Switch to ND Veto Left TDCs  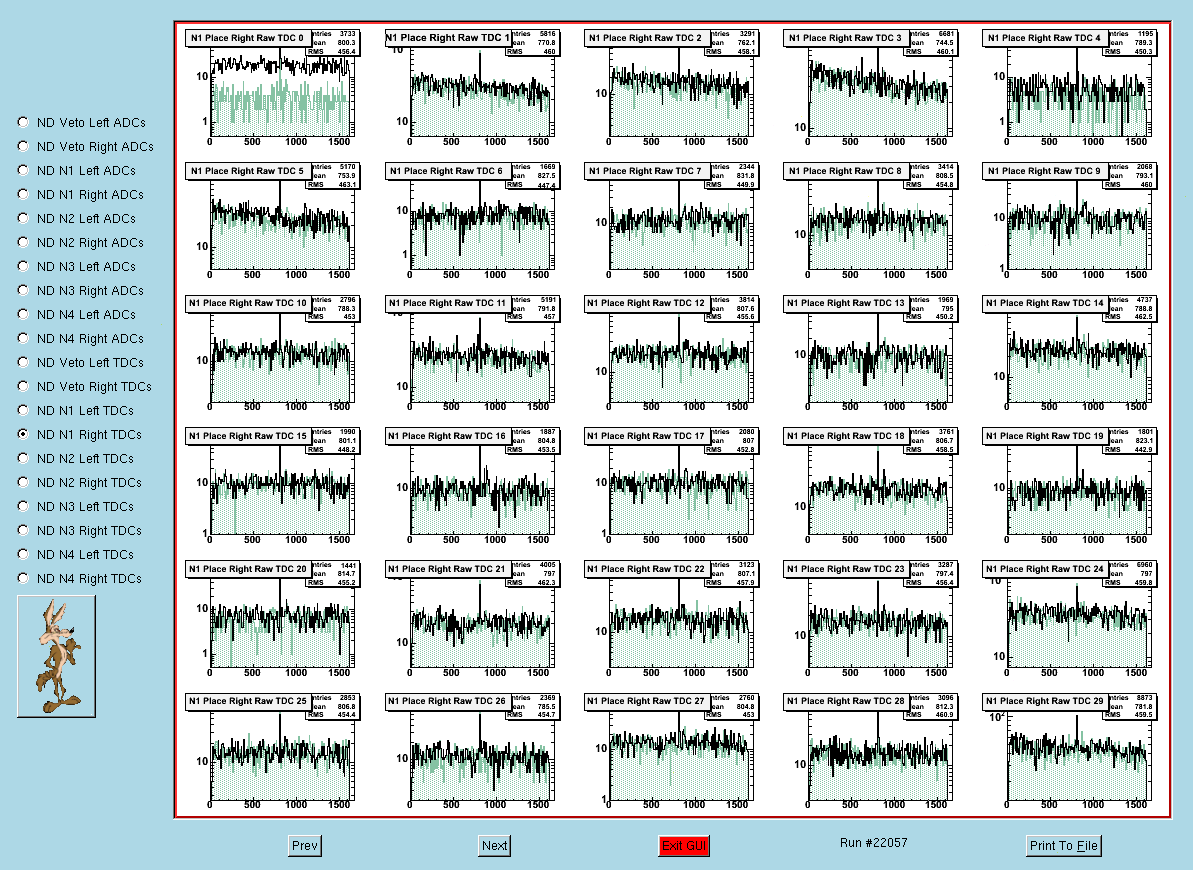pyautogui.click(x=24, y=362)
